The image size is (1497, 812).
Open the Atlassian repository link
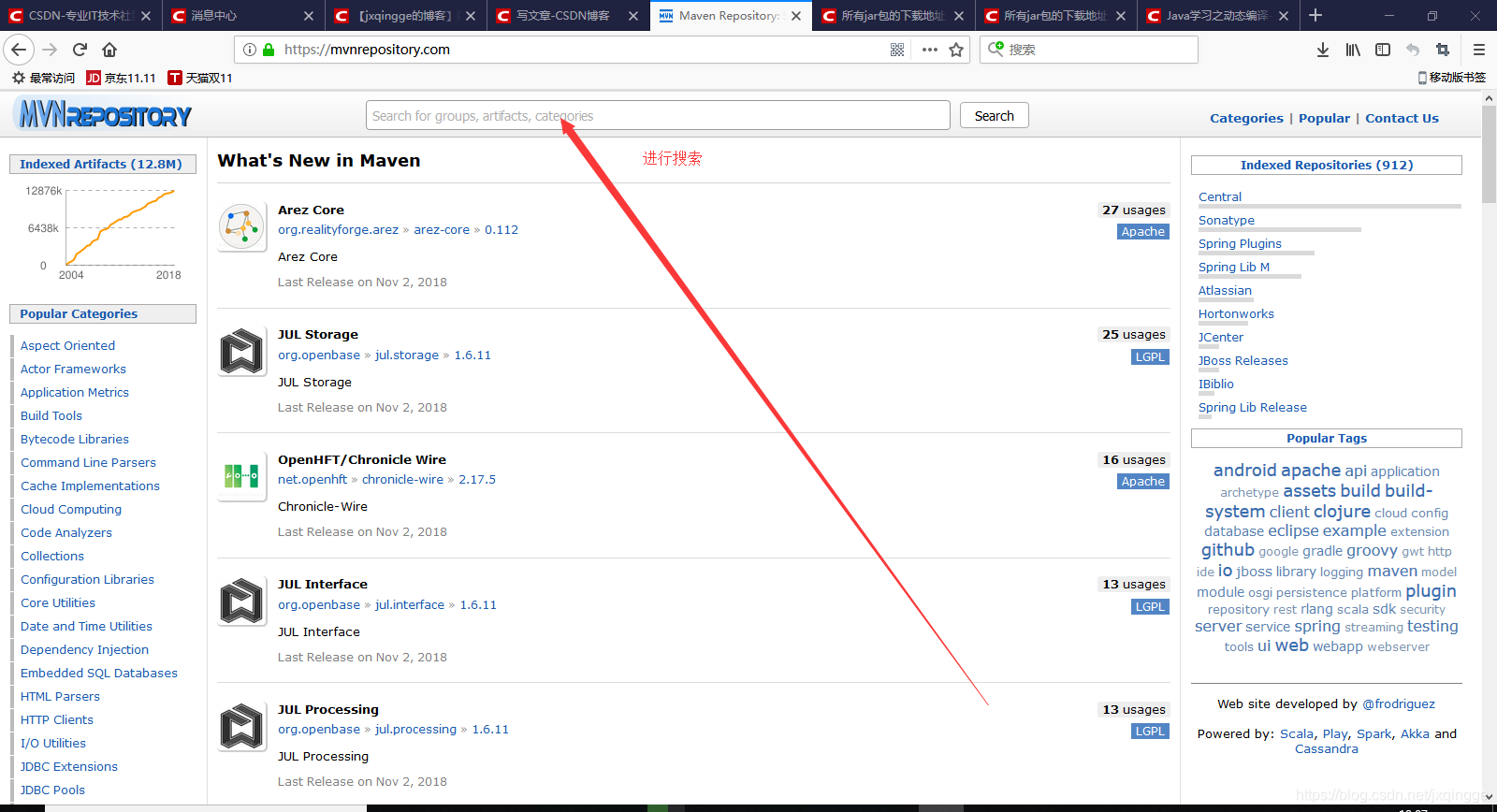(1225, 290)
